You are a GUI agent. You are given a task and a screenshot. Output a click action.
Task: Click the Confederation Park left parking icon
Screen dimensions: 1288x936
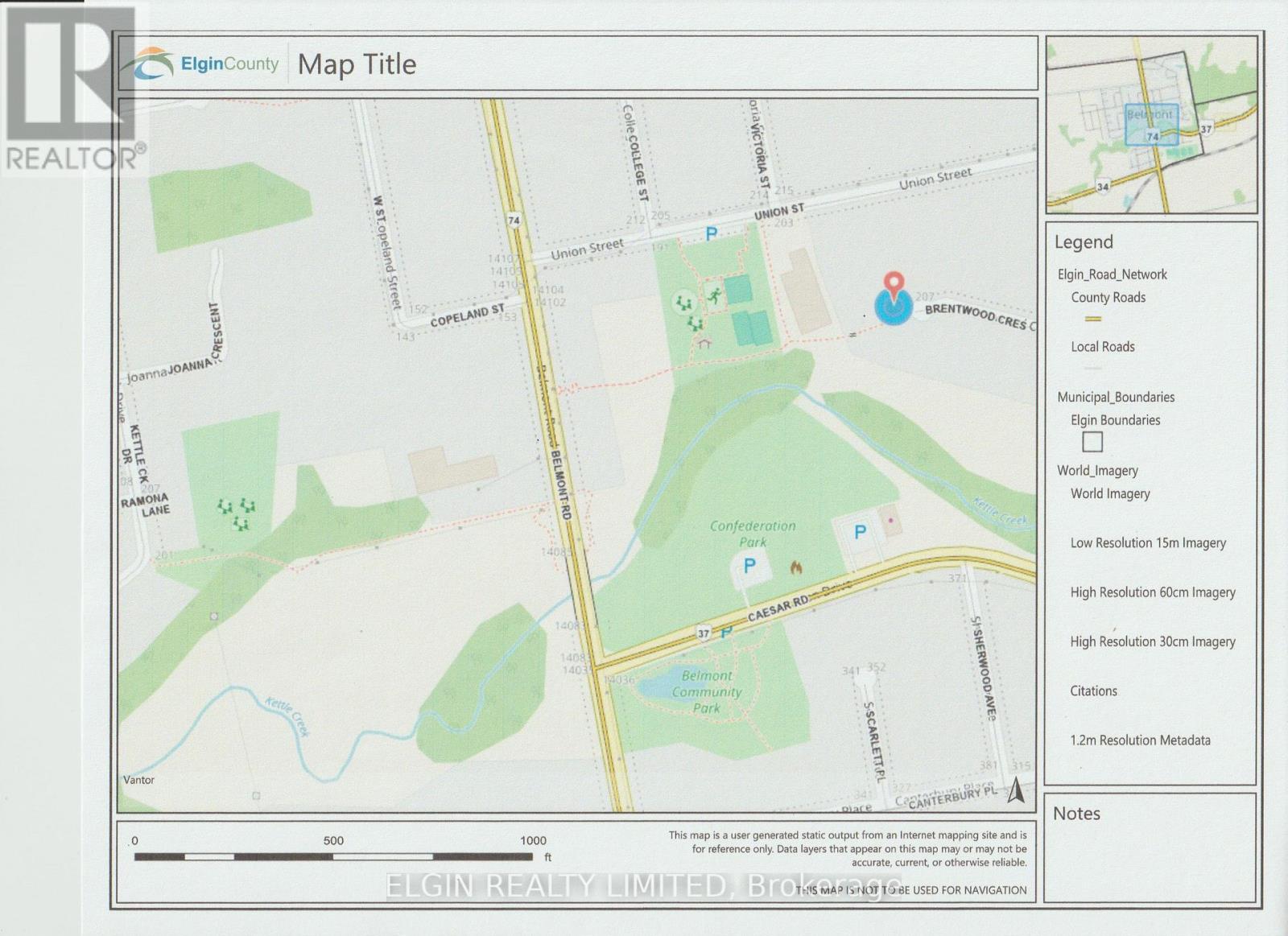pyautogui.click(x=749, y=566)
